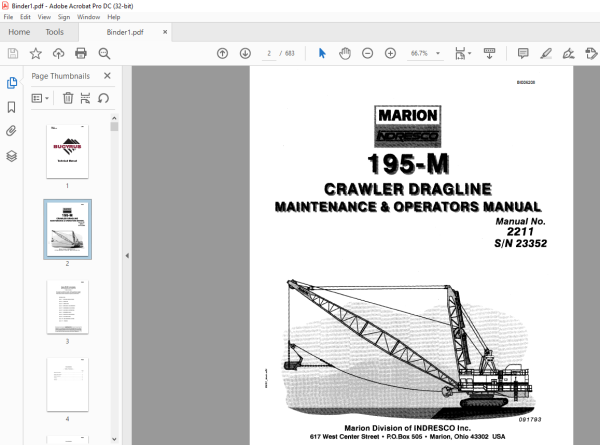Click the scrolling mode icon
Image resolution: width=600 pixels, height=445 pixels.
click(x=489, y=53)
